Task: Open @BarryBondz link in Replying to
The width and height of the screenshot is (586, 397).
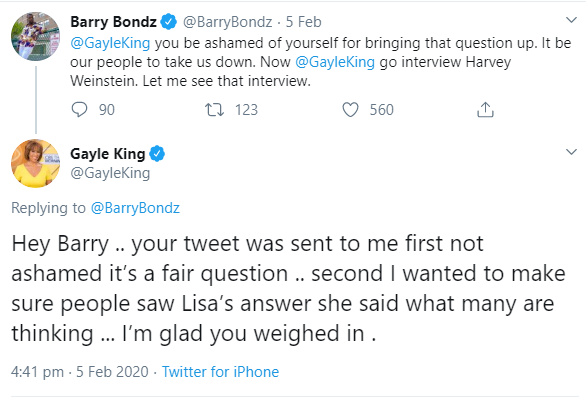Action: [135, 208]
